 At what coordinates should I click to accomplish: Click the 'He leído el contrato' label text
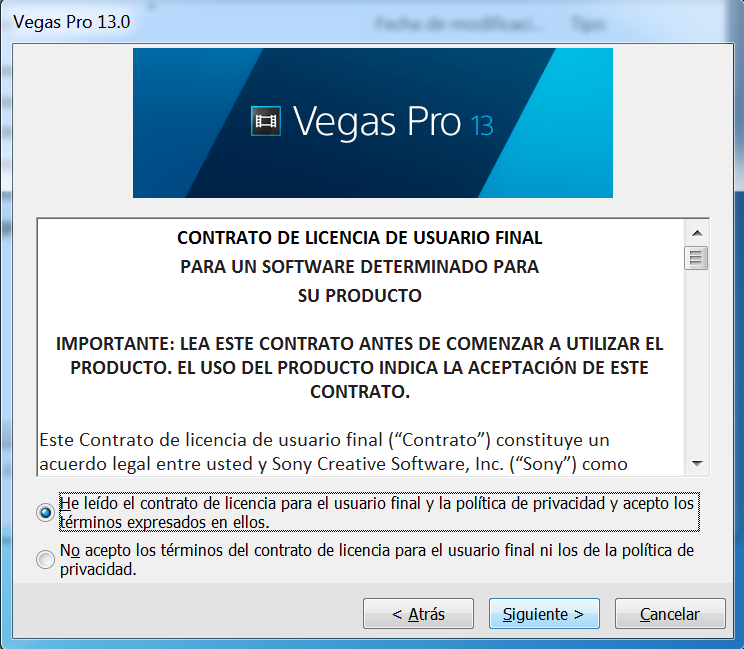[x=377, y=512]
